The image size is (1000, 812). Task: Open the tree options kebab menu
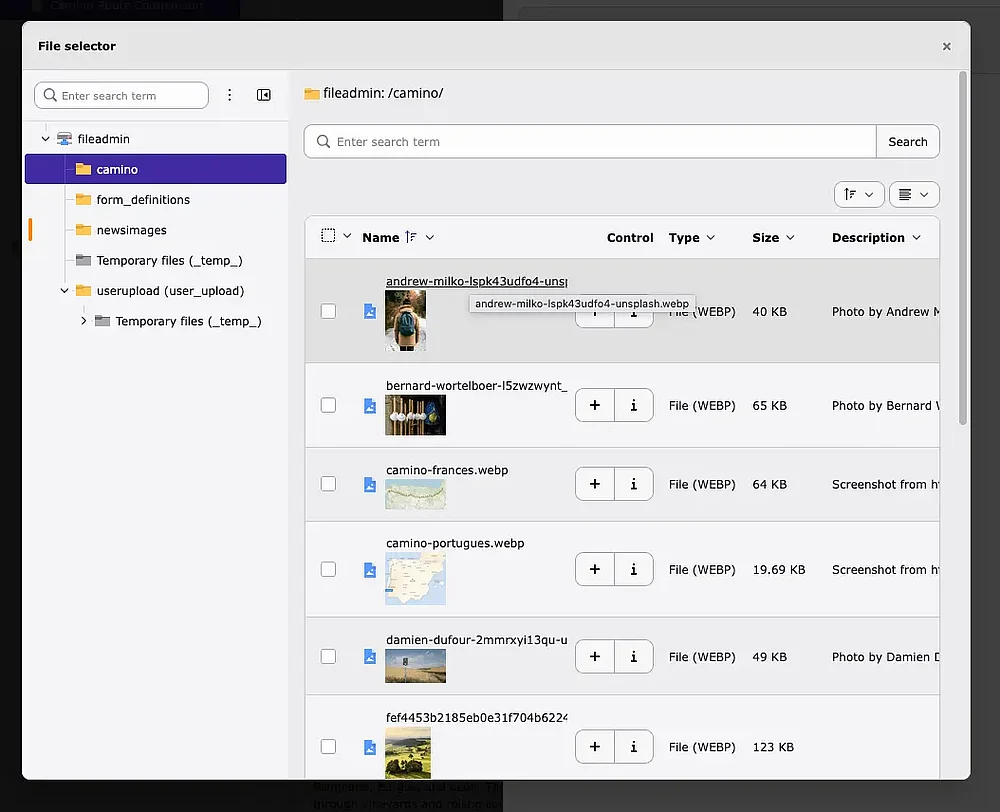click(x=230, y=95)
